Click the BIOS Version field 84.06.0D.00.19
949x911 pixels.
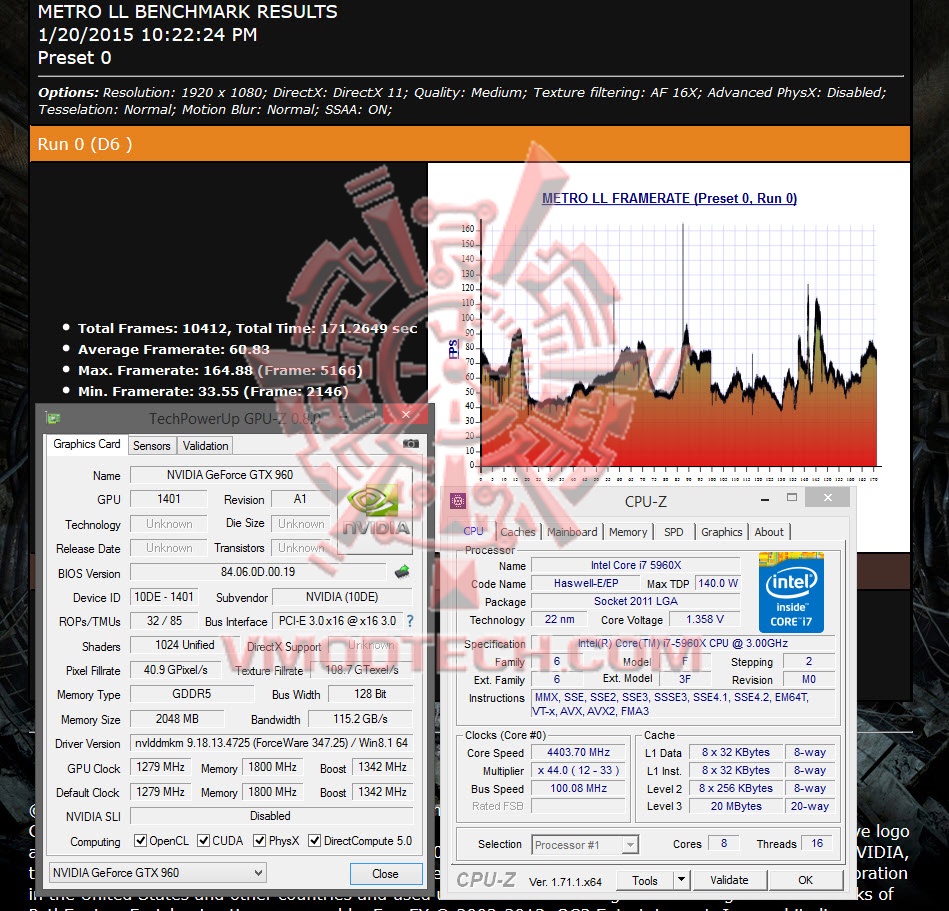pyautogui.click(x=258, y=572)
